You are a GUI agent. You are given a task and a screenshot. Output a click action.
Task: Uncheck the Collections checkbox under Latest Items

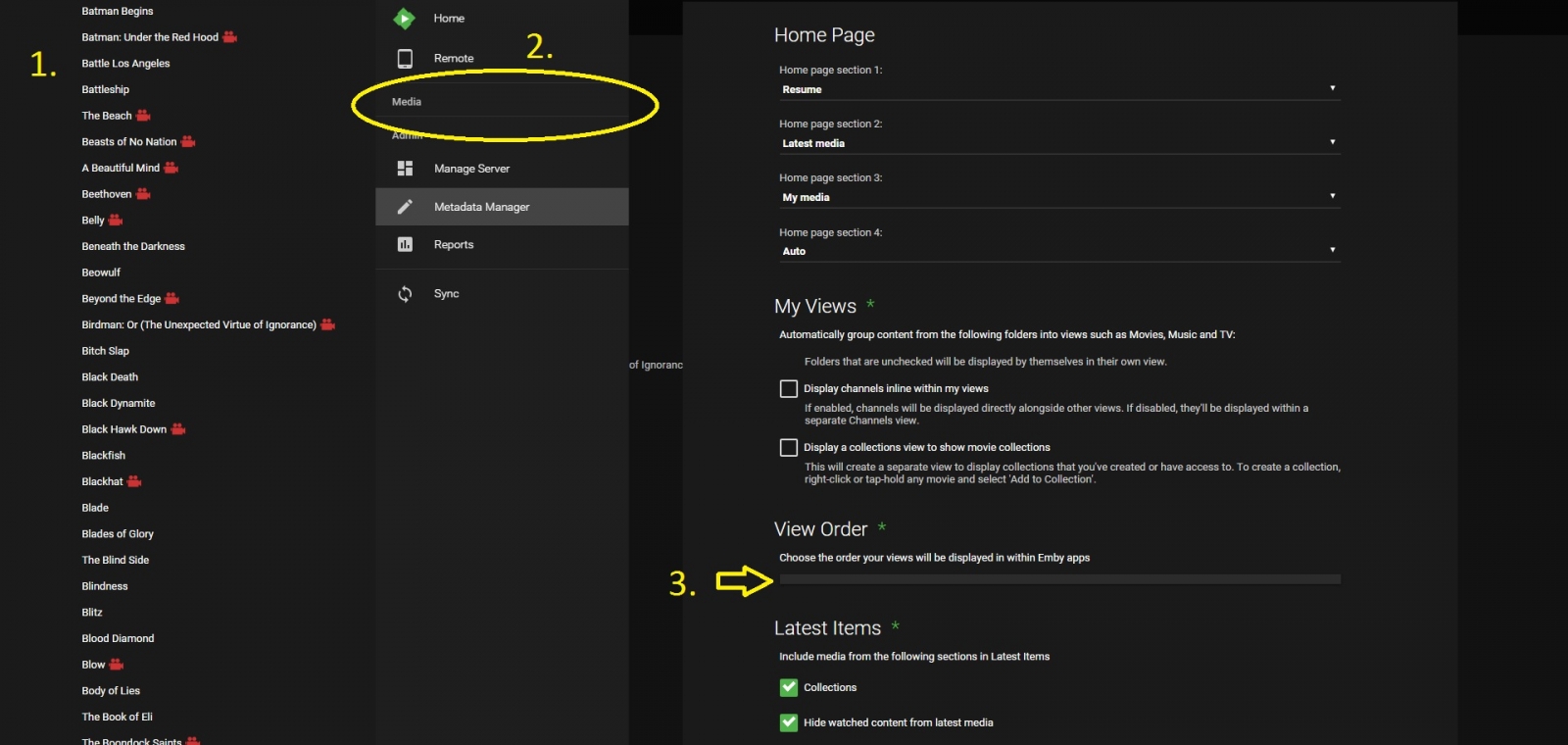tap(788, 688)
